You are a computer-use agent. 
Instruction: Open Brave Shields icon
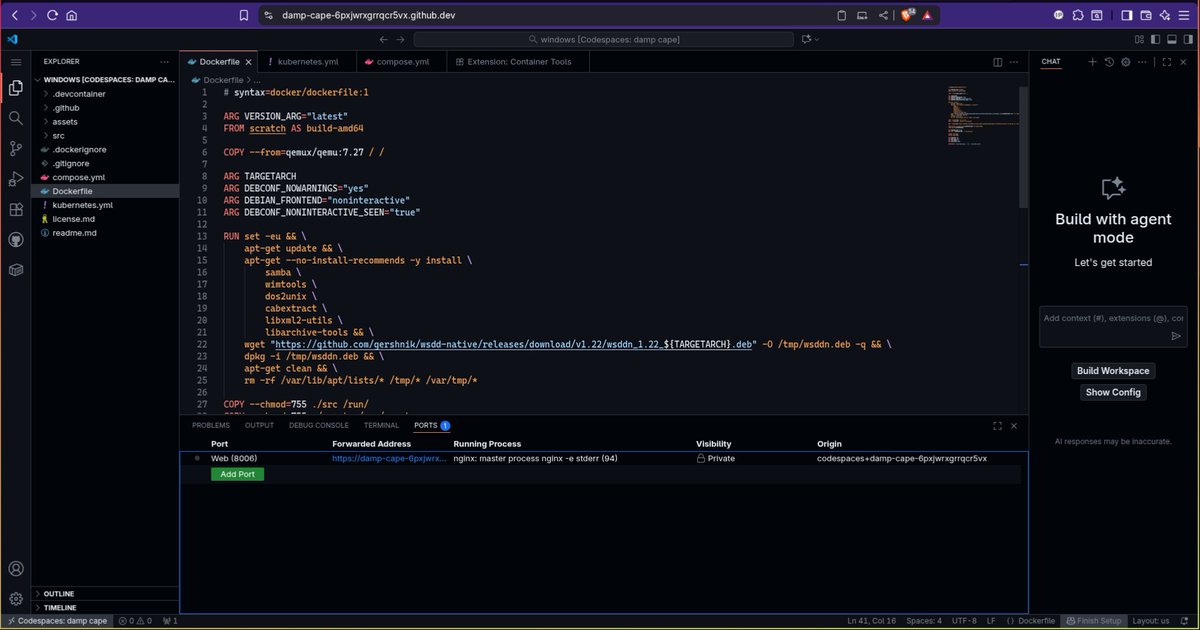click(908, 15)
